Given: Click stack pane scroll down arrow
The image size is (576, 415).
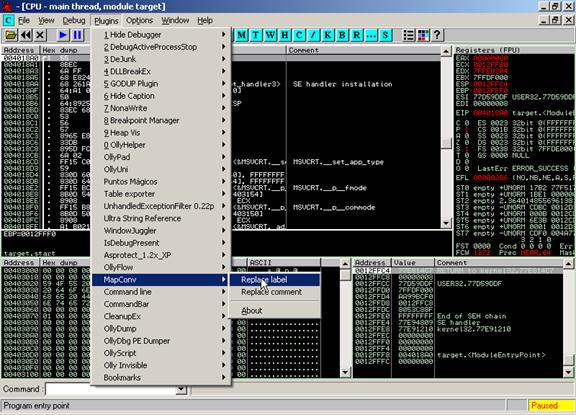Looking at the screenshot, I should coord(568,372).
